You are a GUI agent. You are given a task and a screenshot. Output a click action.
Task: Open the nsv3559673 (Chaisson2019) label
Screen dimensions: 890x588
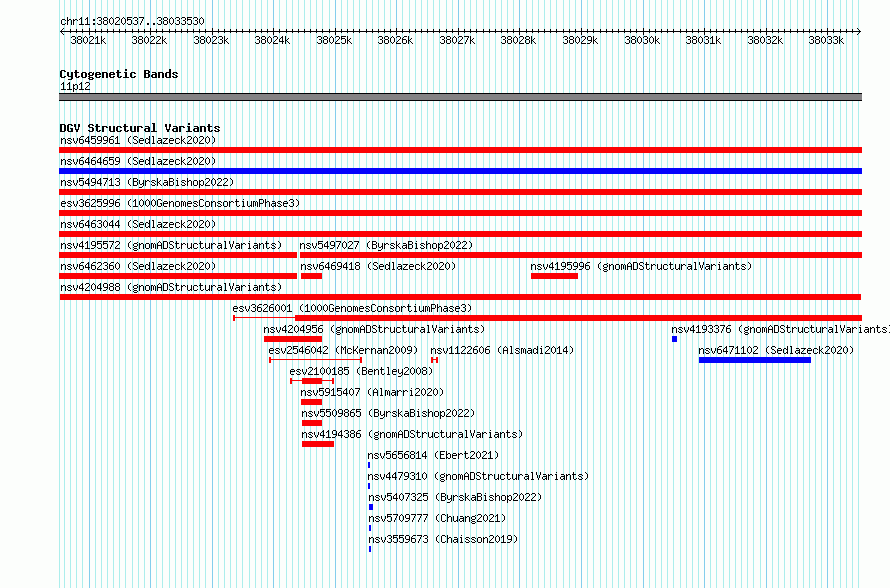click(x=443, y=539)
